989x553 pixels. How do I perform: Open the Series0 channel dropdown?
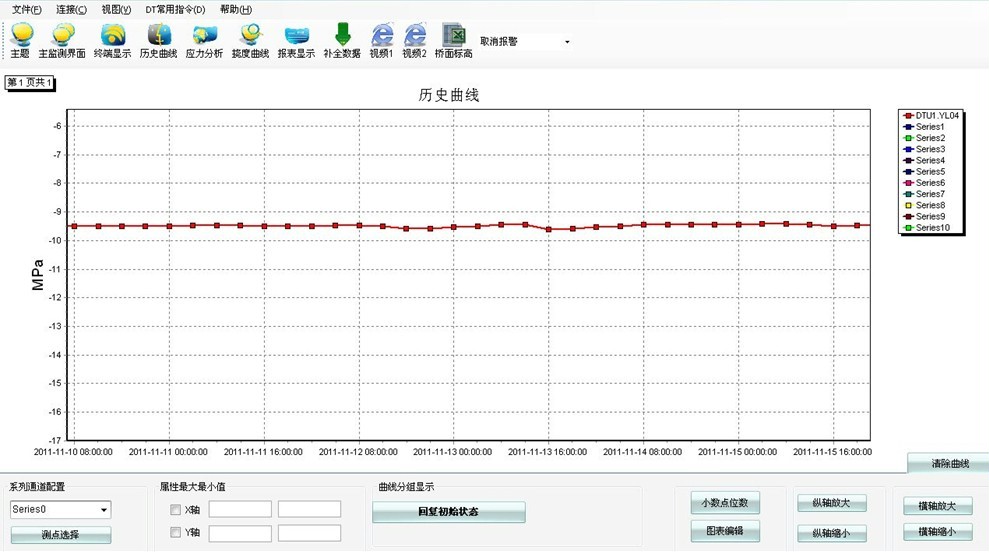click(103, 510)
